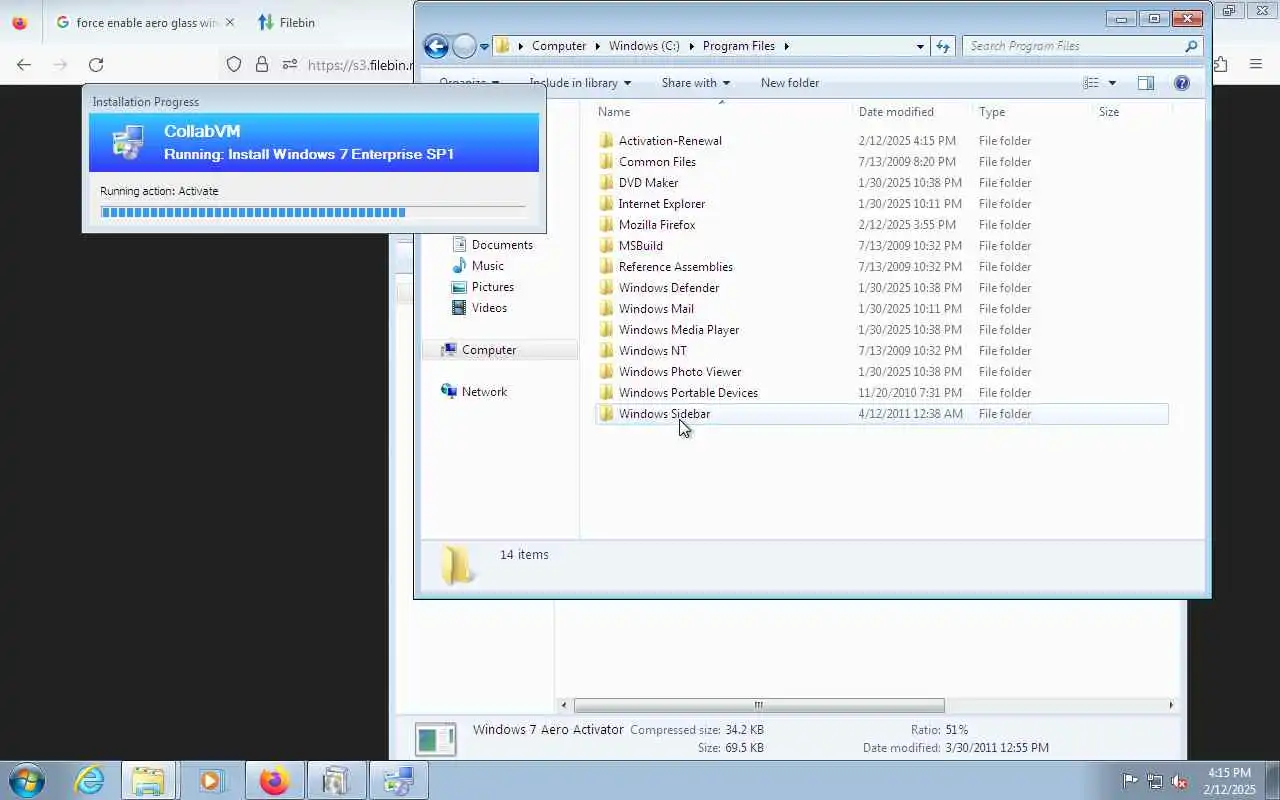Click the horizontal scrollbar left arrow
Screen dimensions: 1280x800
point(564,705)
